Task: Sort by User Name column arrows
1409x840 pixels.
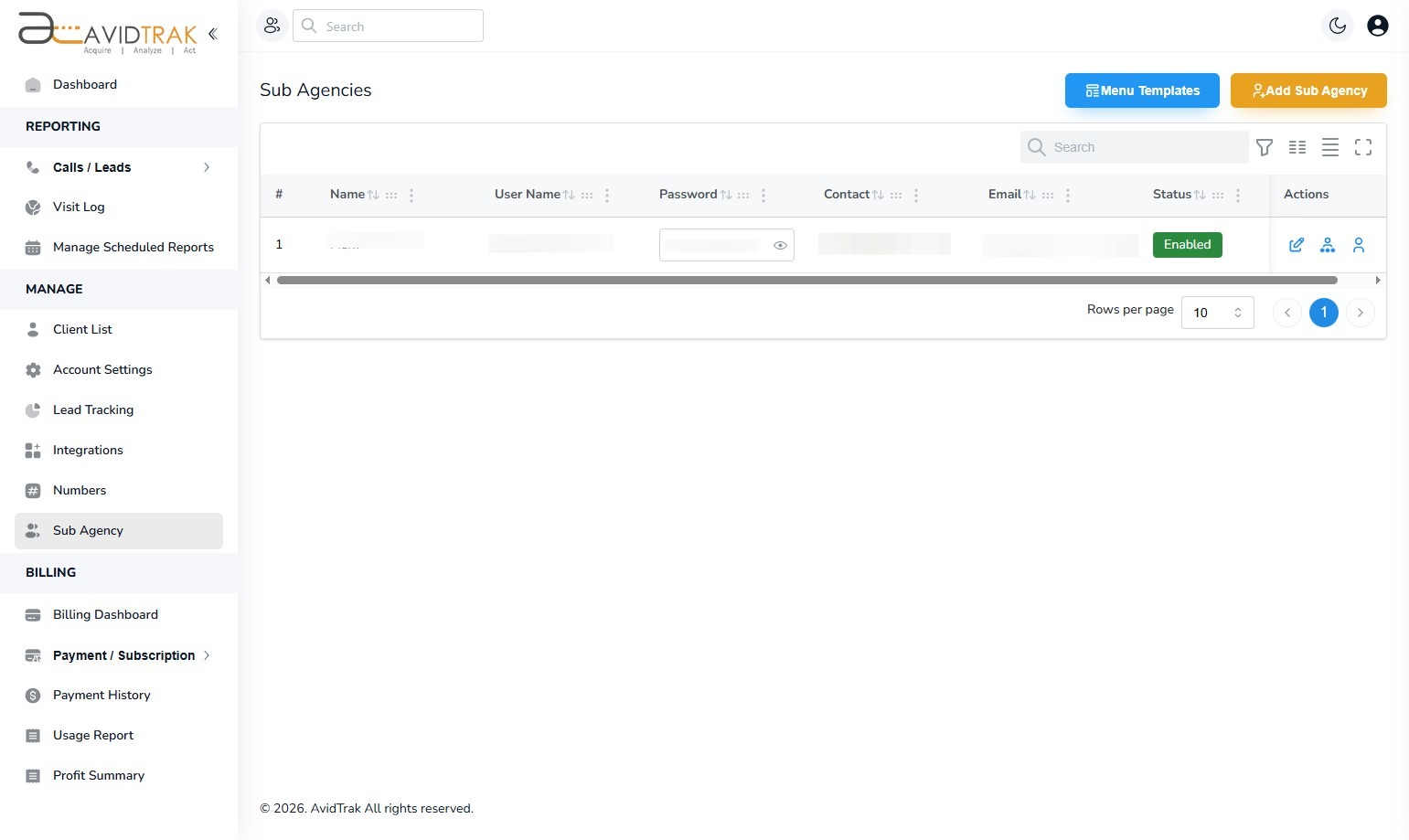Action: coord(569,195)
